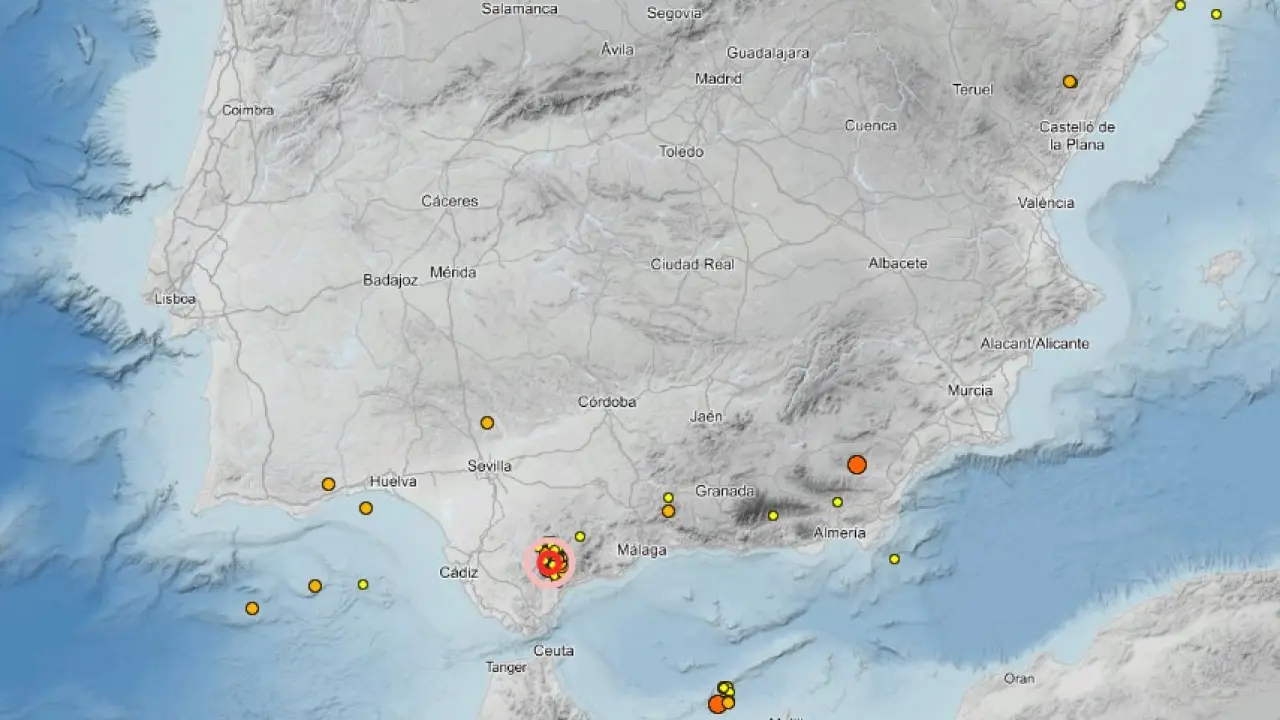Open the orange marker east of Teruel

[1070, 82]
